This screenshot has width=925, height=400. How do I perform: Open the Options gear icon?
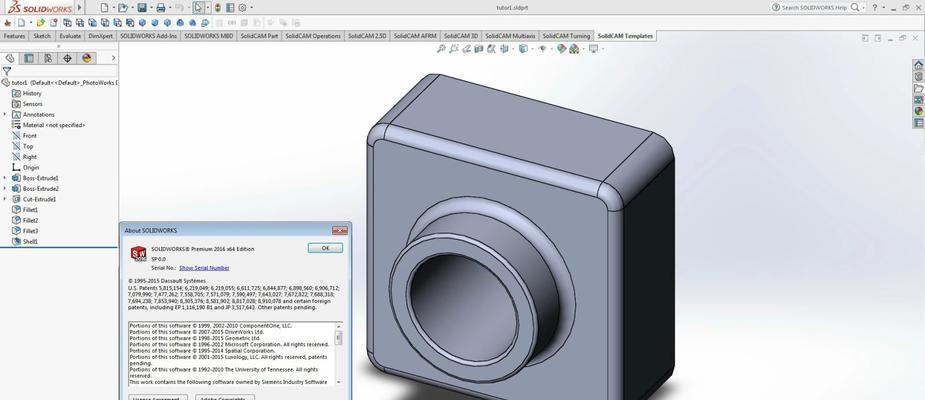click(242, 8)
